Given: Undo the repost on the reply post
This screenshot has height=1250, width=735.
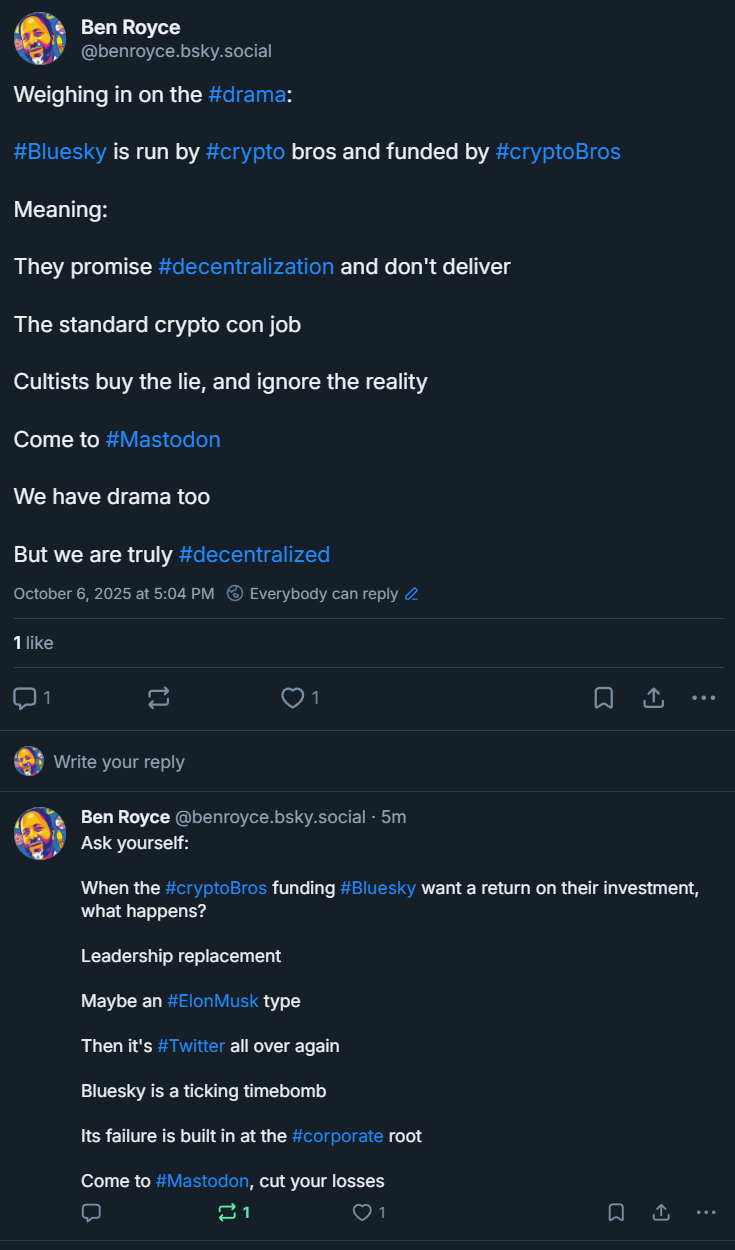Looking at the screenshot, I should tap(228, 1212).
